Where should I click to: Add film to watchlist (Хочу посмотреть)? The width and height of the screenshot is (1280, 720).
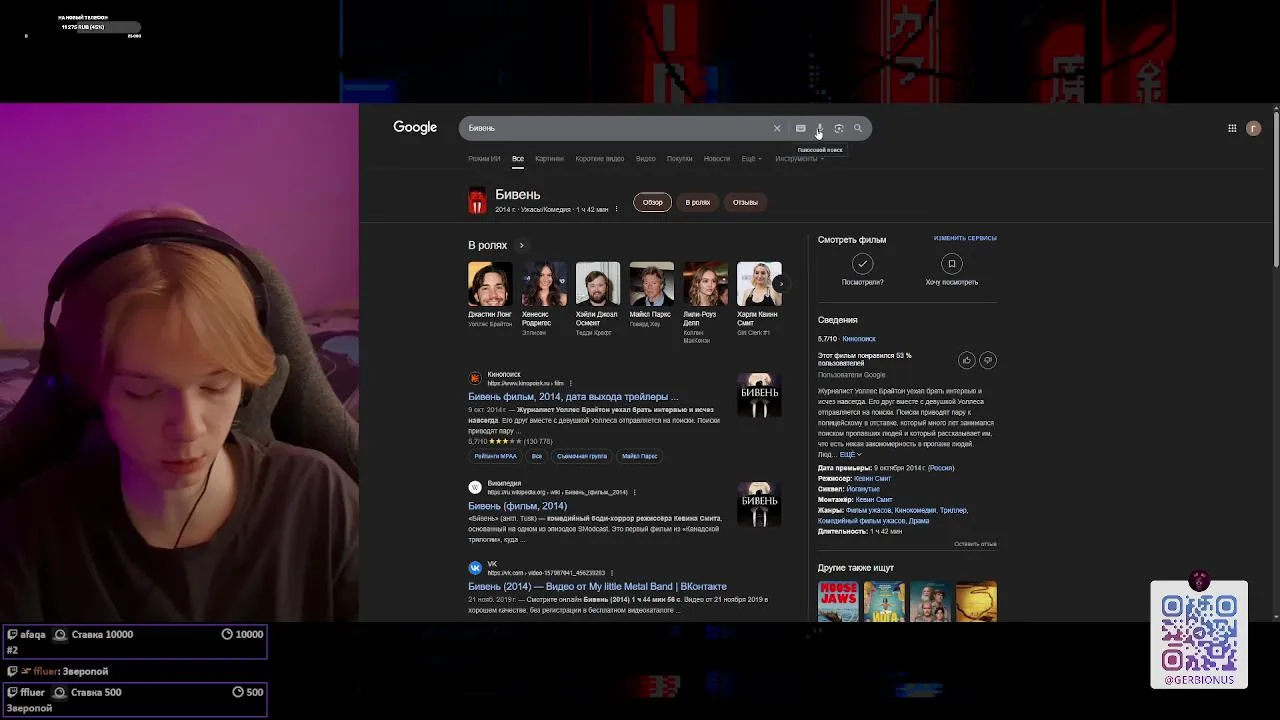coord(951,264)
